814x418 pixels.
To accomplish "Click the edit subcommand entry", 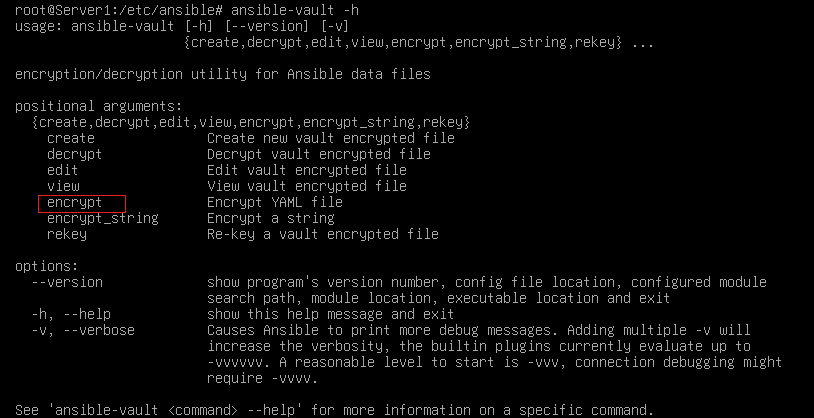I will [62, 170].
